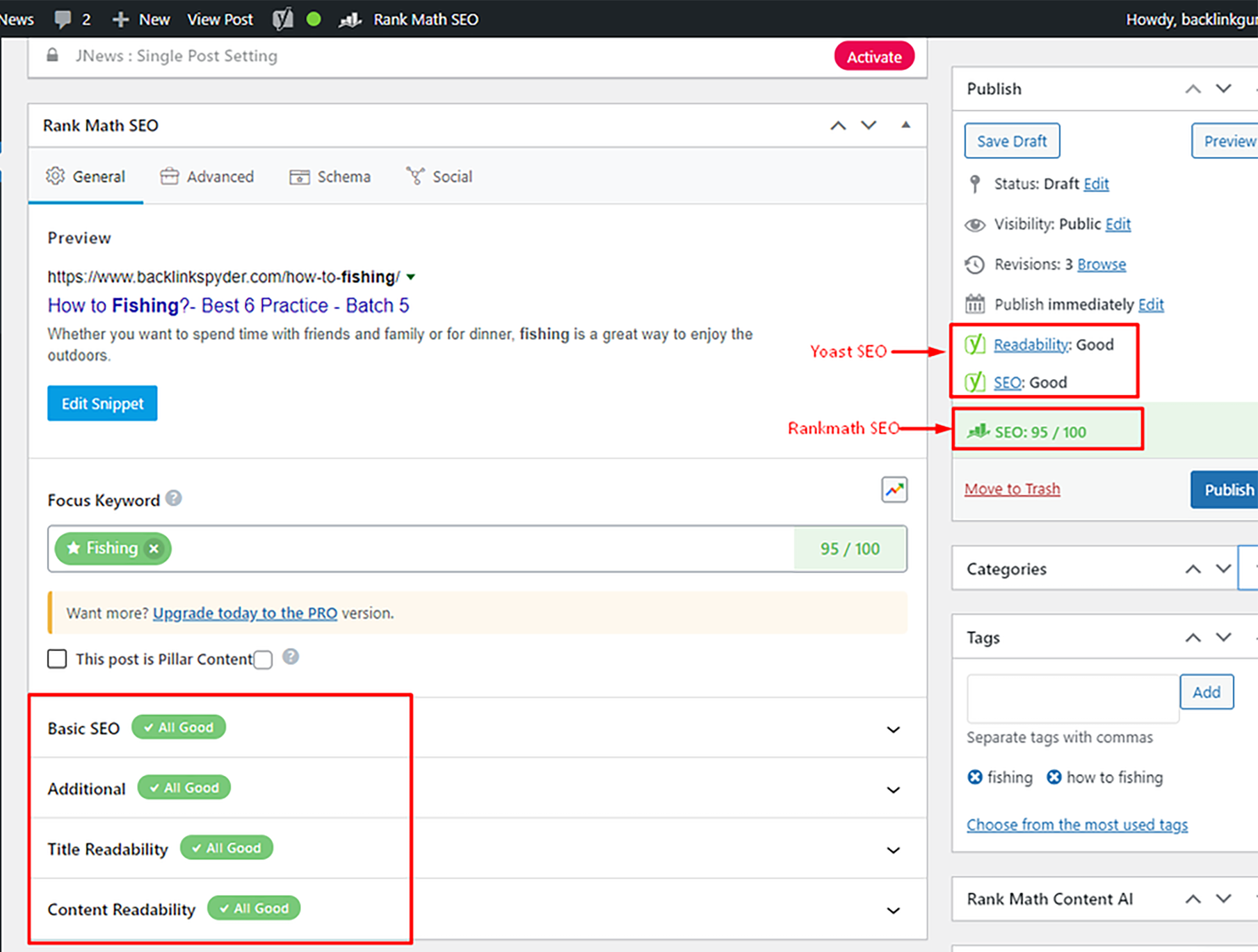The image size is (1258, 952).
Task: Remove the 'how to fishing' tag
Action: click(1054, 777)
